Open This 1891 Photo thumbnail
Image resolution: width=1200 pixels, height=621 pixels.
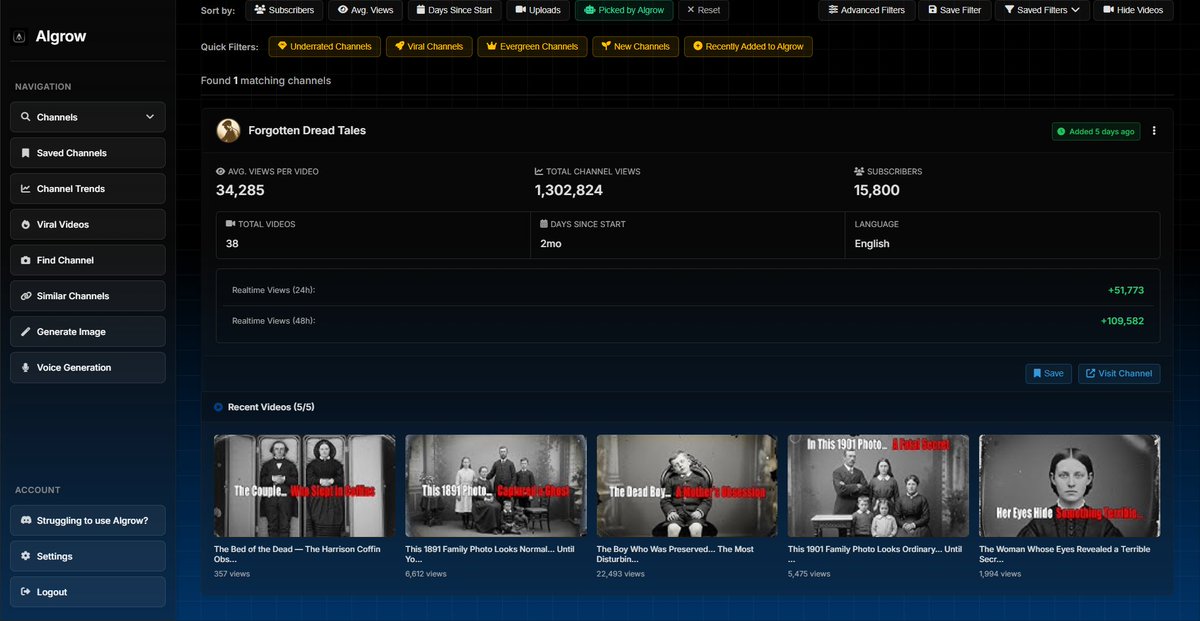click(495, 486)
